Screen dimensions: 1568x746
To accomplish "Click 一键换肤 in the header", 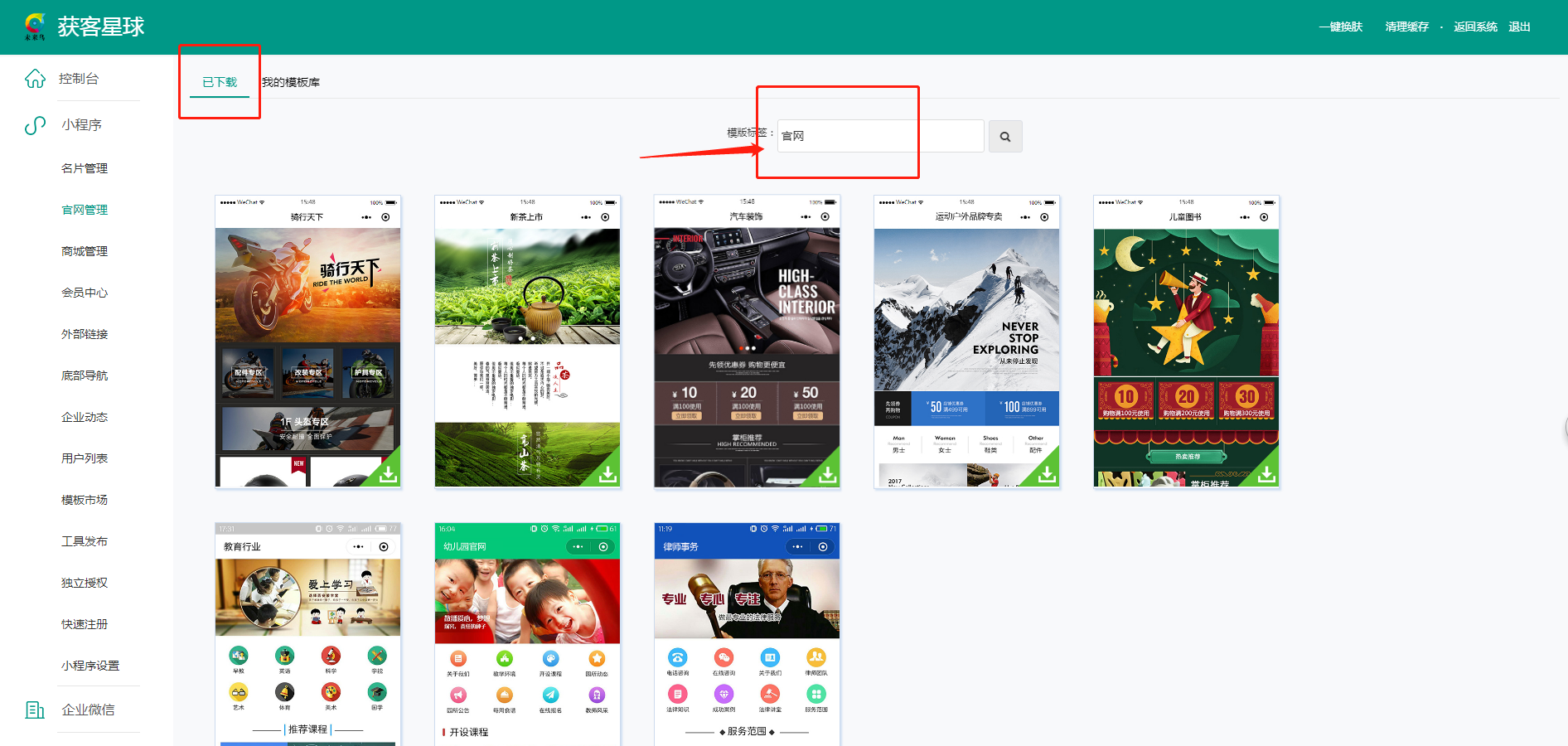I will [x=1341, y=27].
